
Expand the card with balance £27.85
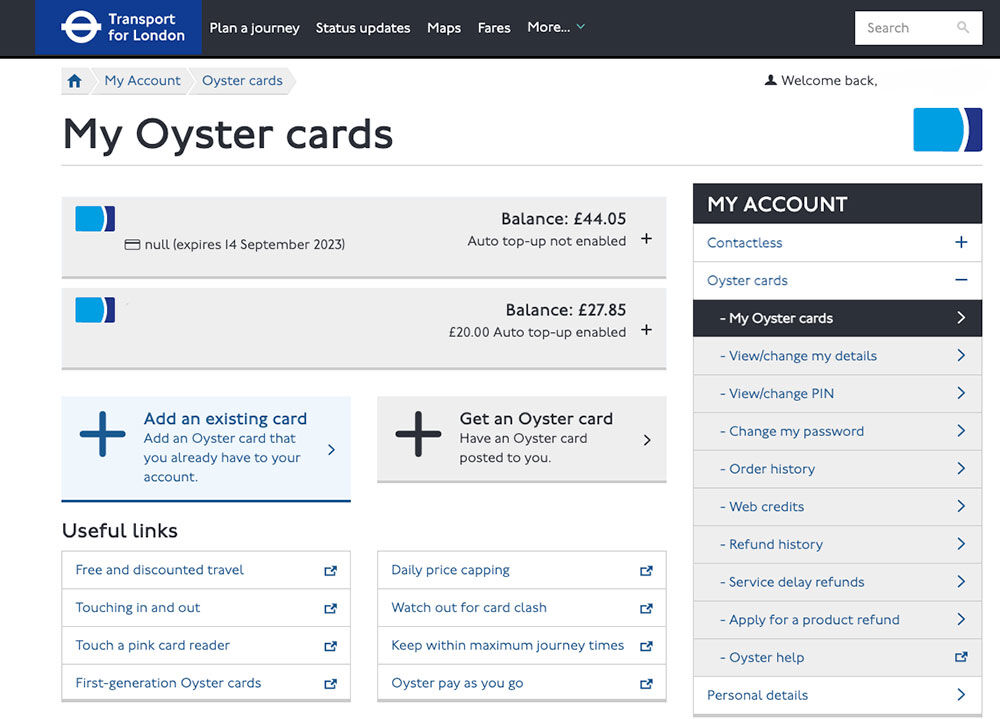[x=646, y=329]
